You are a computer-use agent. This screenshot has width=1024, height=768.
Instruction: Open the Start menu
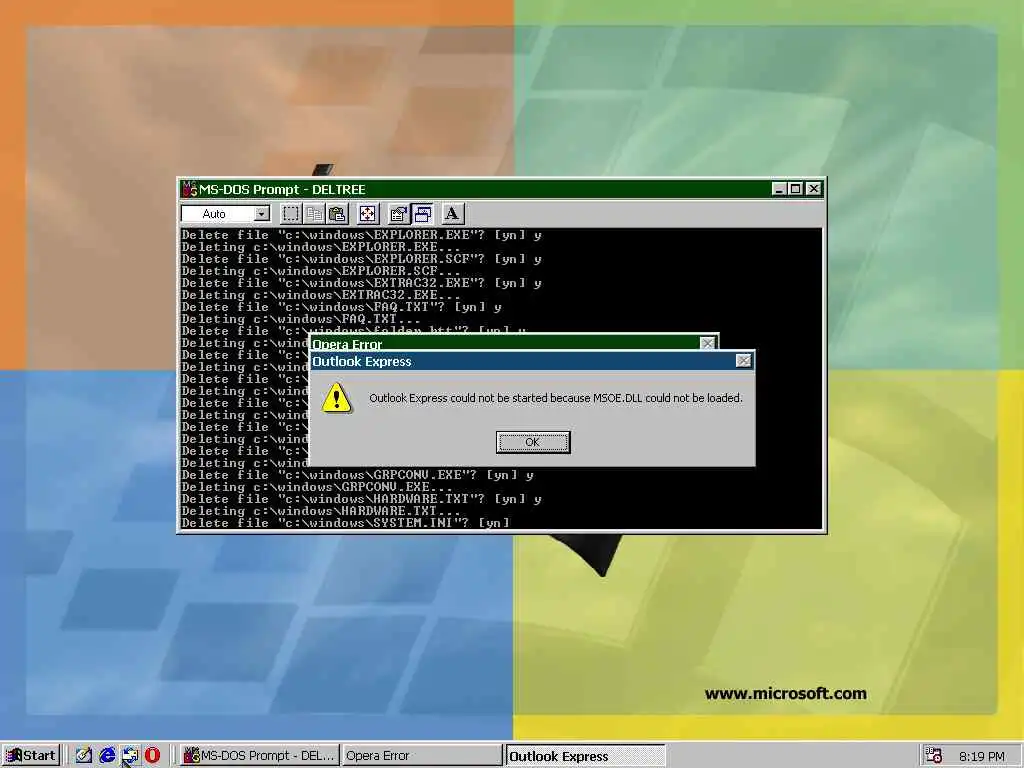pos(31,756)
